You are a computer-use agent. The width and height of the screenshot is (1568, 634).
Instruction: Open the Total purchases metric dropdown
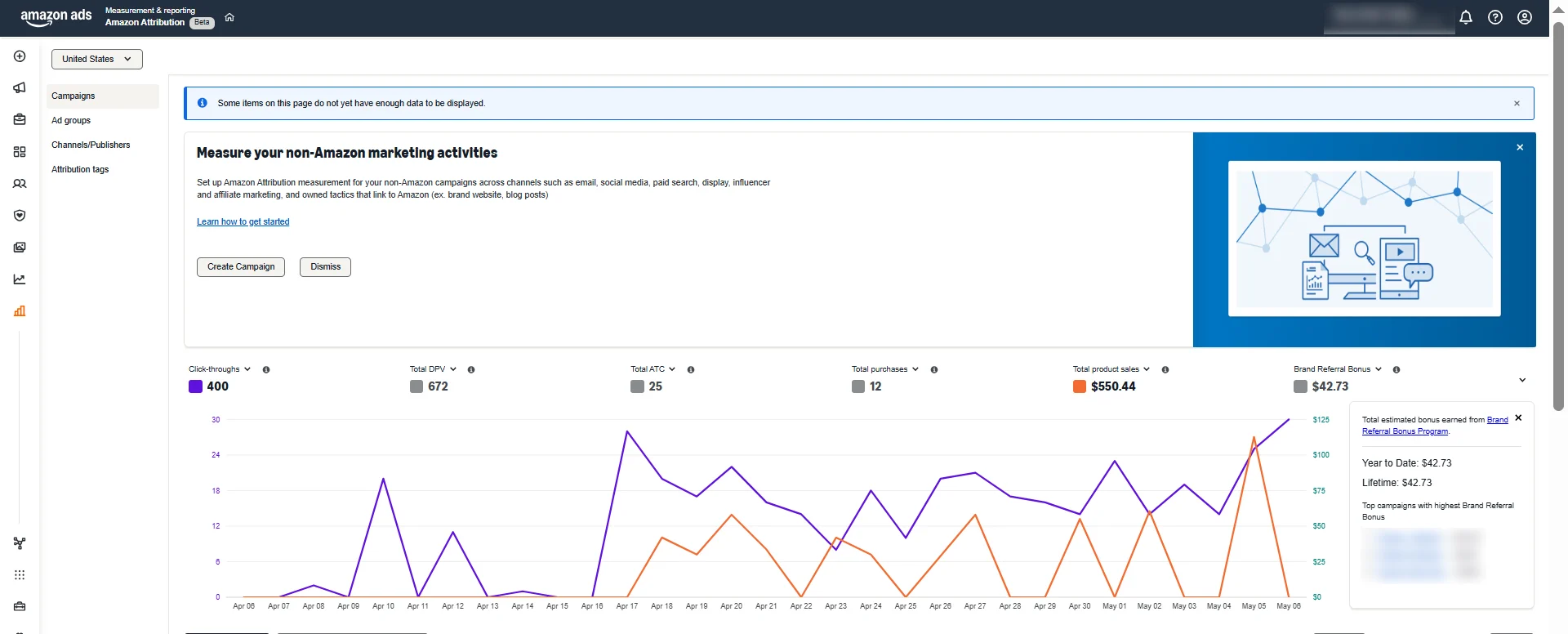pyautogui.click(x=885, y=369)
